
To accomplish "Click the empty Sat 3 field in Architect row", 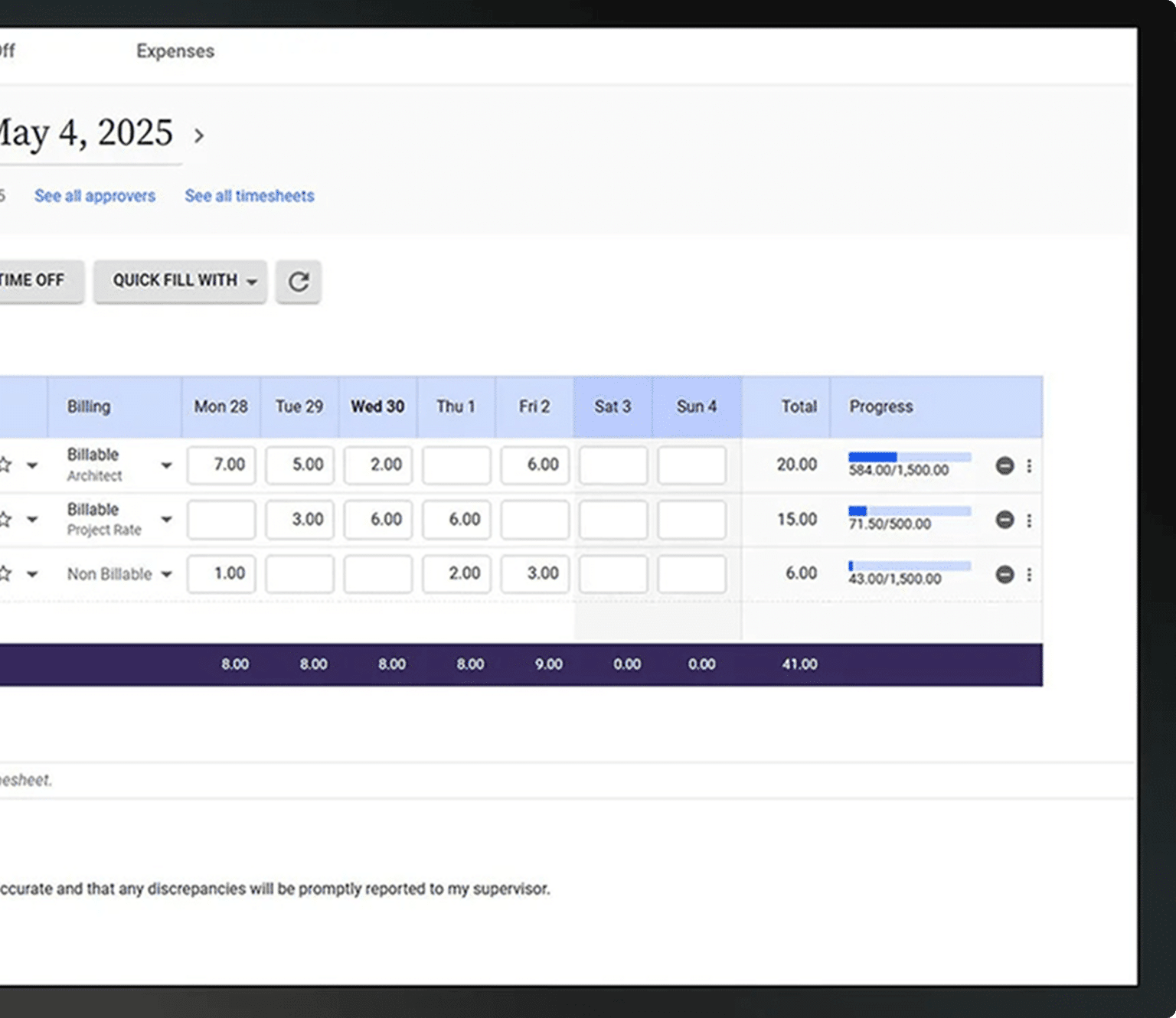I will point(613,465).
